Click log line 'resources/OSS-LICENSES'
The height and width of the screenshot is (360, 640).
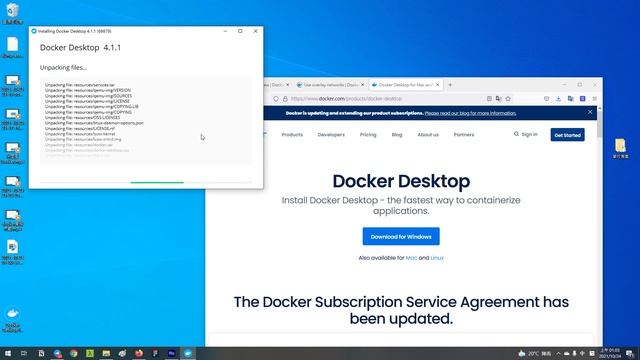[82, 118]
